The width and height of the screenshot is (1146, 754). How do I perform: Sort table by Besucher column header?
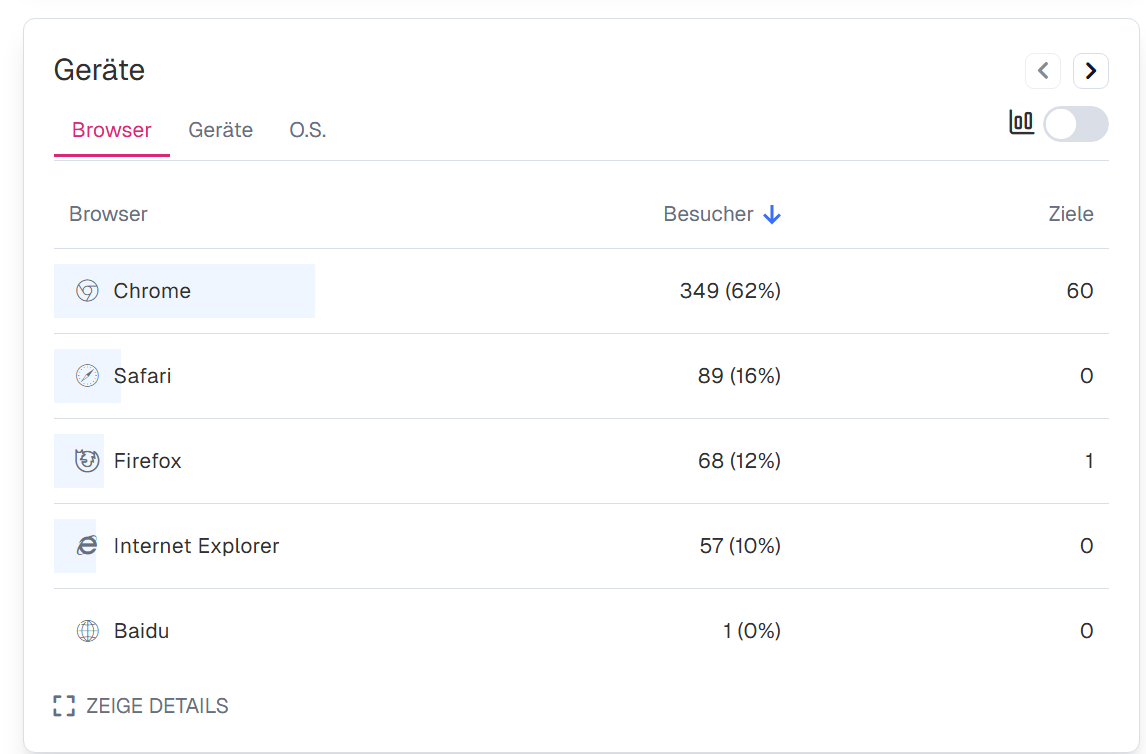(708, 214)
